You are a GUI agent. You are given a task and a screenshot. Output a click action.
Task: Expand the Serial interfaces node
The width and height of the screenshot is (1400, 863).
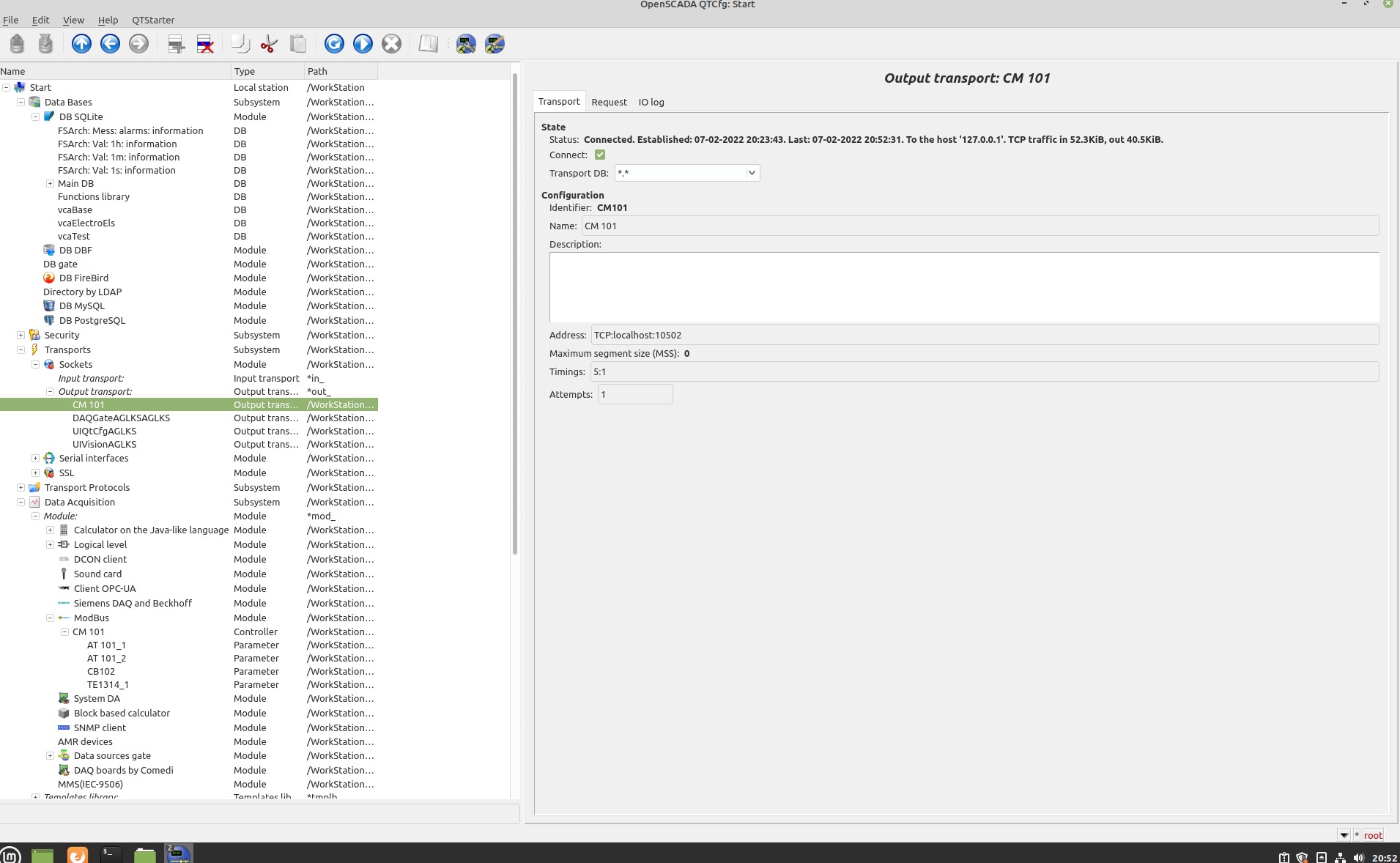35,458
